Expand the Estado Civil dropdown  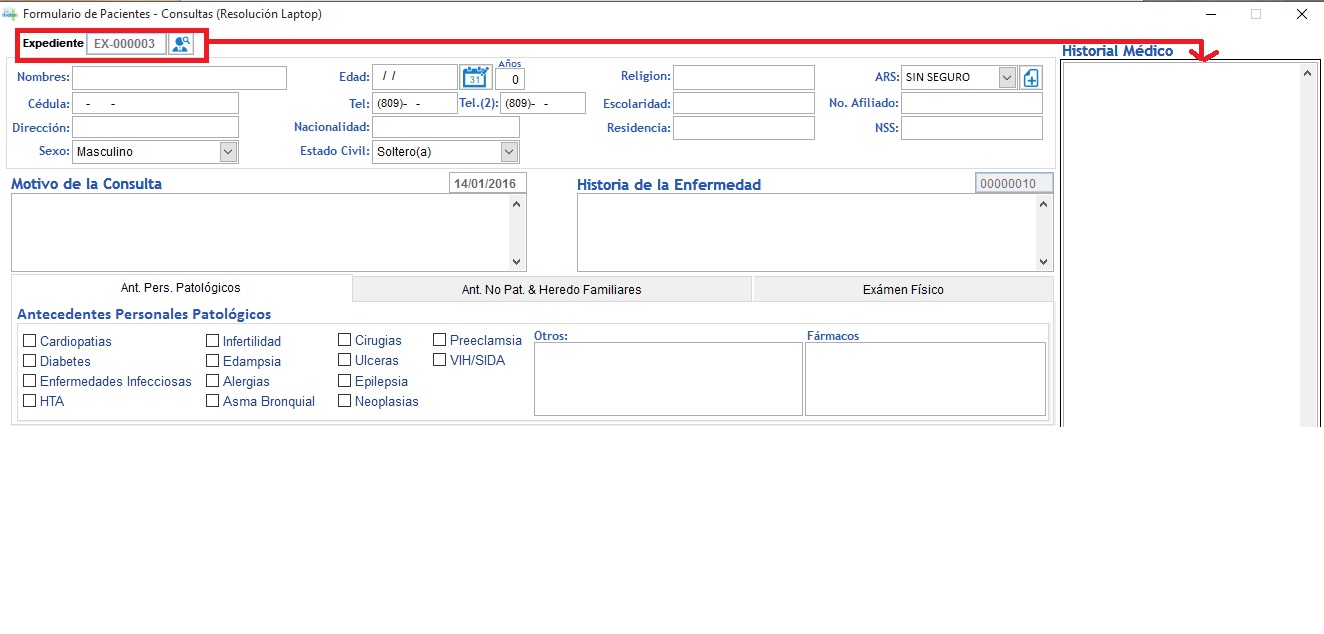pos(509,152)
